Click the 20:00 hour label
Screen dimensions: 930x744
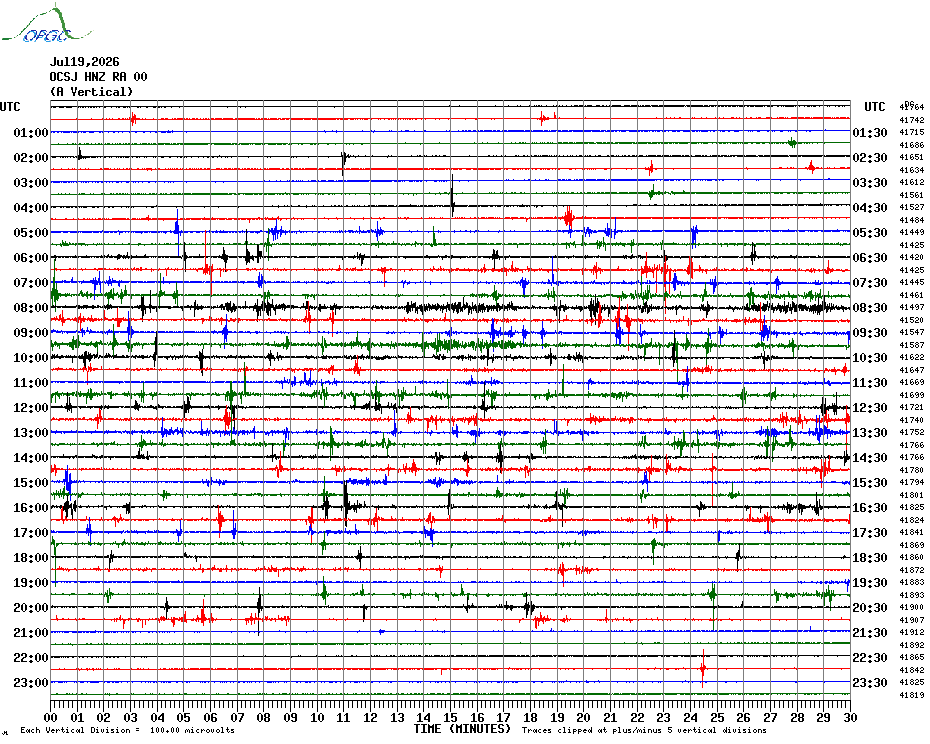tap(31, 608)
